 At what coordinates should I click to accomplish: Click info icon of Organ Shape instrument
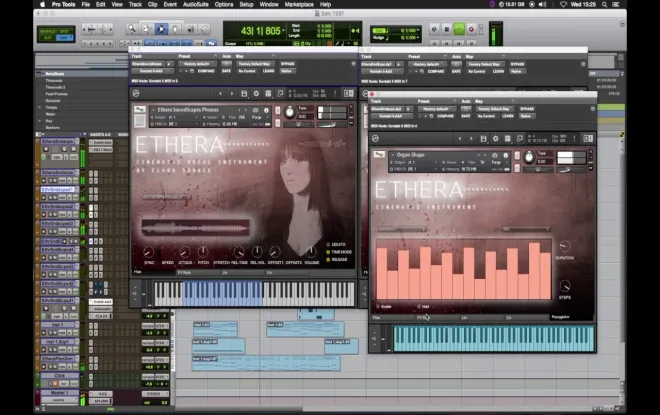point(506,155)
